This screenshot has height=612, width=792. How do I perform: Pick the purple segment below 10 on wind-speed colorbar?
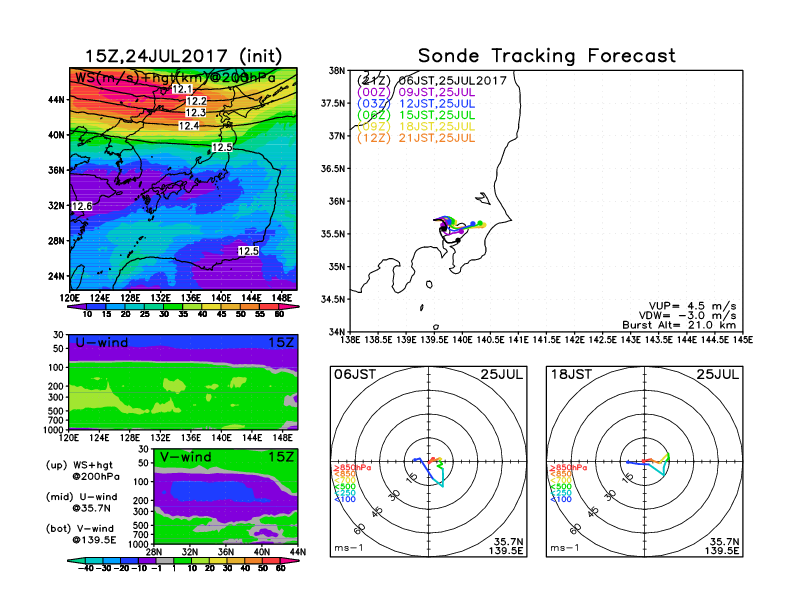(76, 307)
